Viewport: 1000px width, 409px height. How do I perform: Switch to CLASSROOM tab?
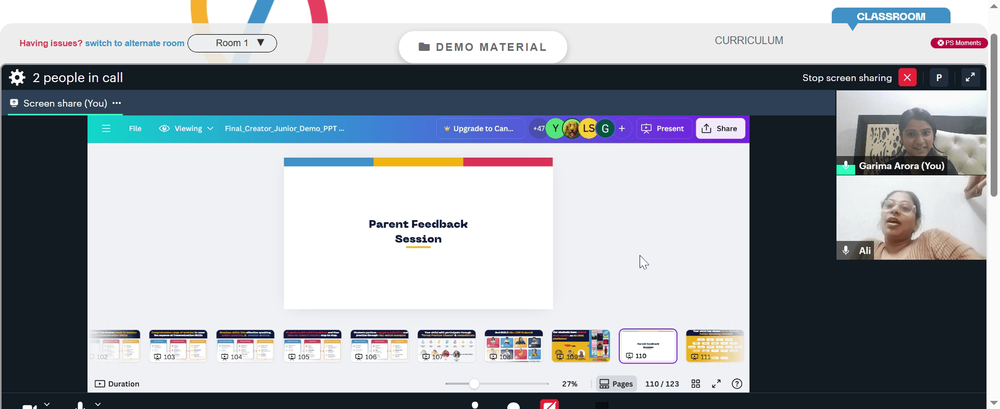[x=891, y=17]
